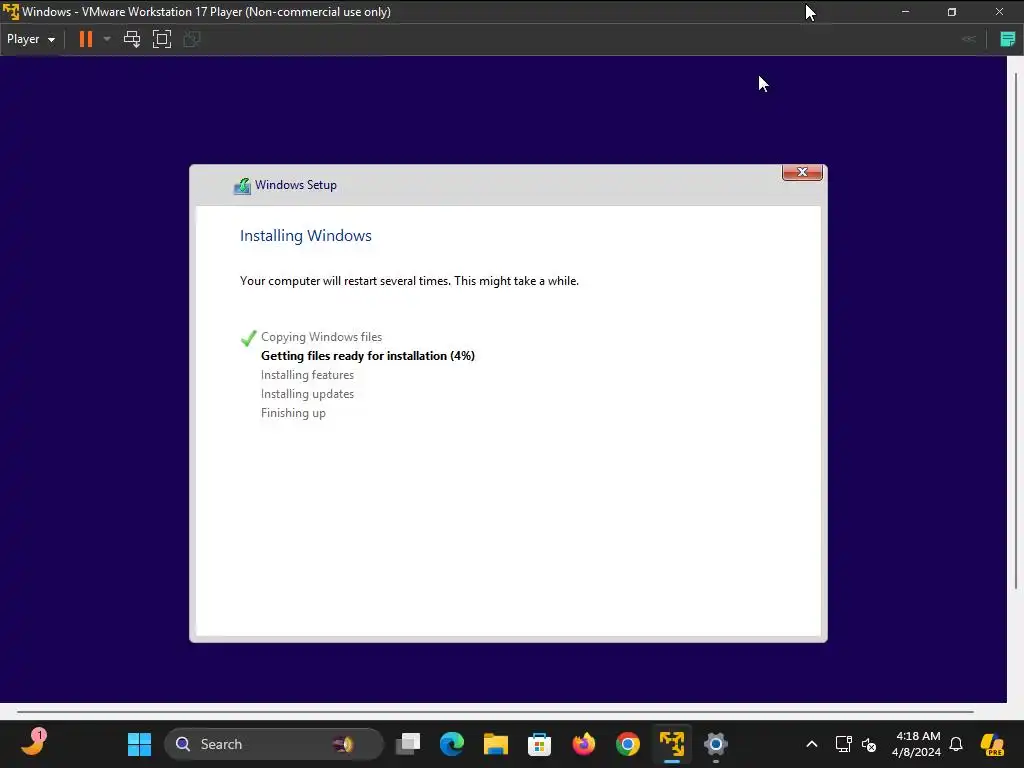The image size is (1024, 768).
Task: Select 'Copying Windows files' text
Action: point(321,337)
